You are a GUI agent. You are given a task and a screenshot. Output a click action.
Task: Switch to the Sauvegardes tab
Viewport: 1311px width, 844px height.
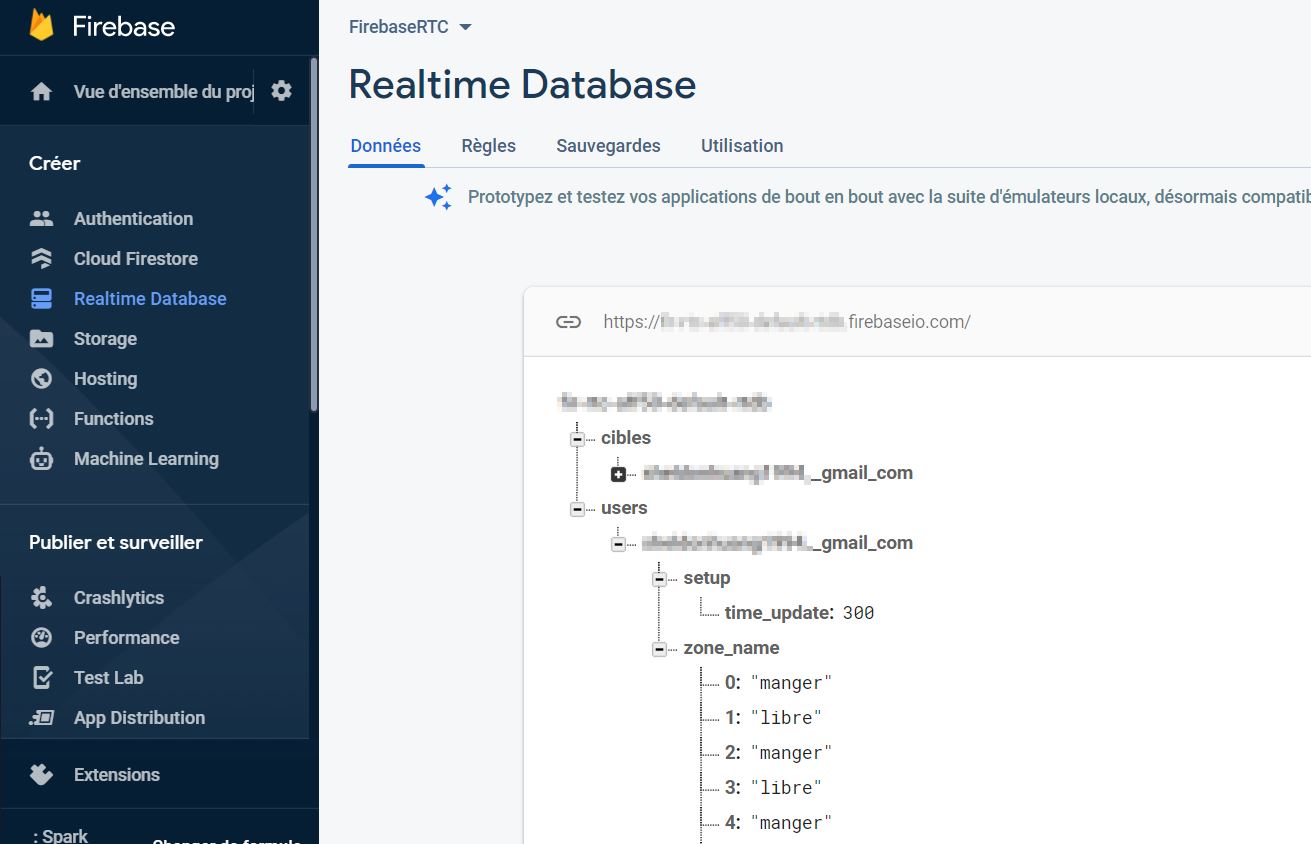pyautogui.click(x=608, y=146)
